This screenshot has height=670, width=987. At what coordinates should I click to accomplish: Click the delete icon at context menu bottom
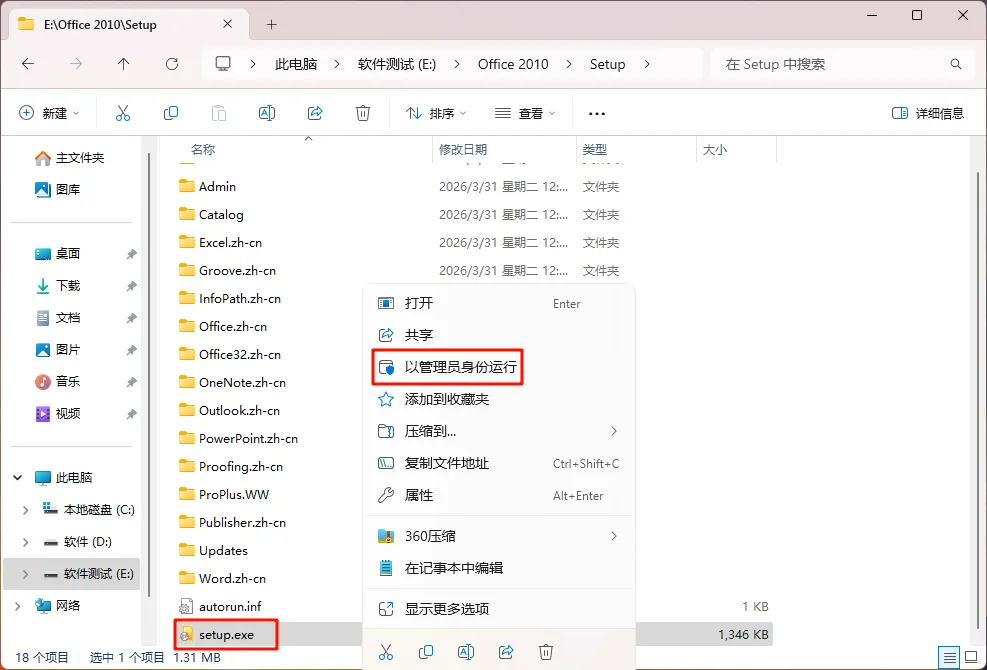point(546,652)
